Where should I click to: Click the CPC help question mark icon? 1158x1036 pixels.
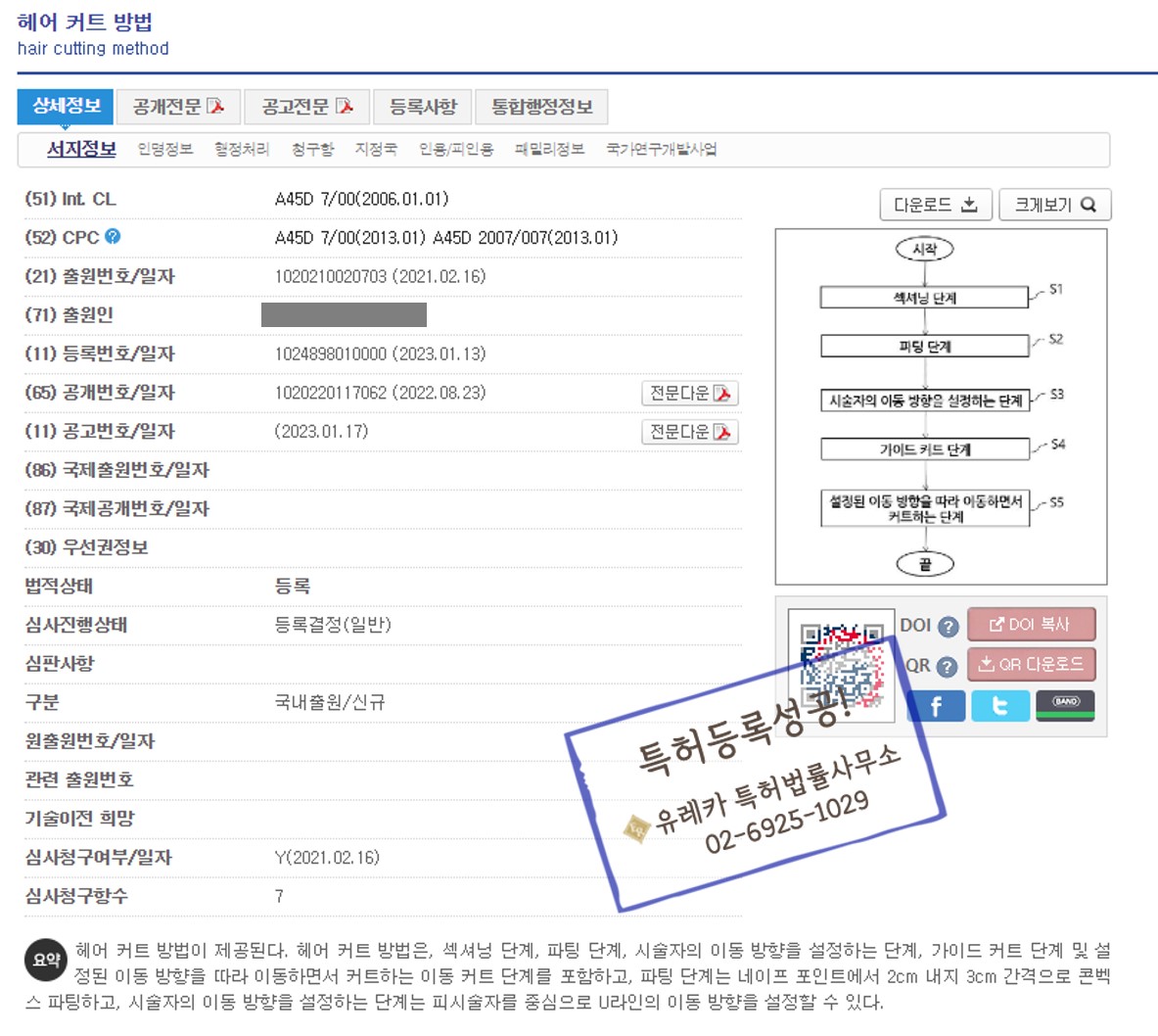(113, 236)
